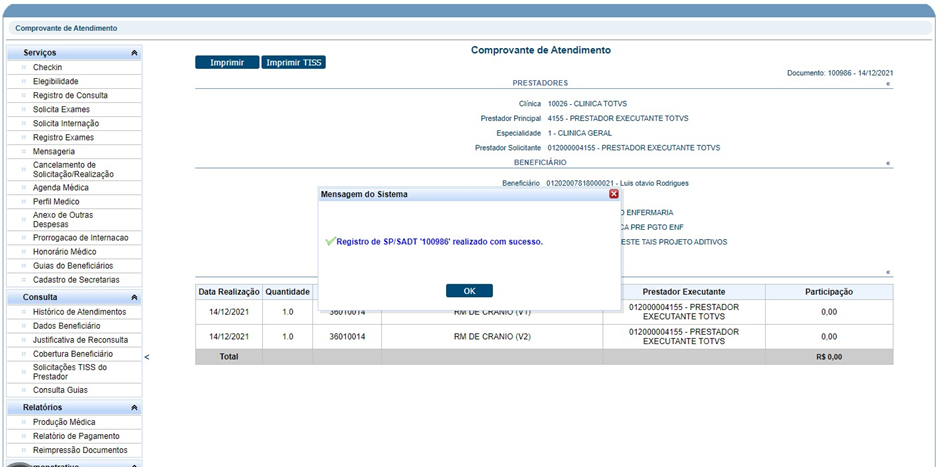
Task: Open Elegibilidade menu item
Action: (x=56, y=81)
